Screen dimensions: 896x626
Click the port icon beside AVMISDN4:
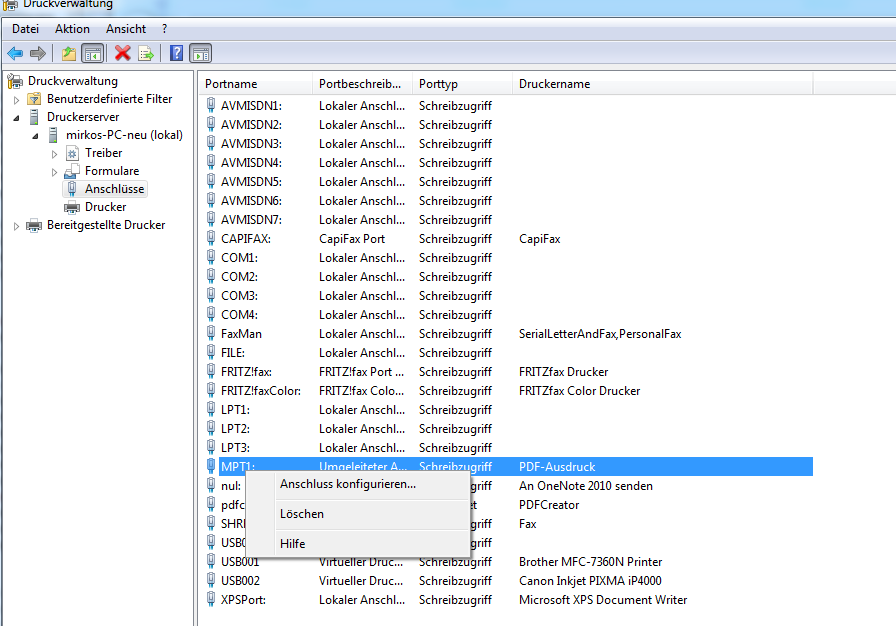211,162
